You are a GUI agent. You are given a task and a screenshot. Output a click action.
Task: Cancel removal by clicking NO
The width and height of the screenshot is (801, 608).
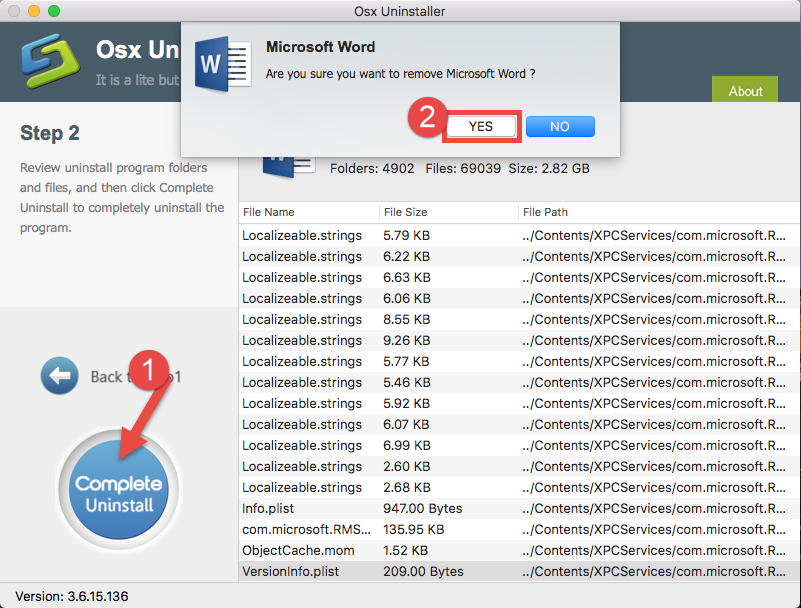tap(559, 126)
